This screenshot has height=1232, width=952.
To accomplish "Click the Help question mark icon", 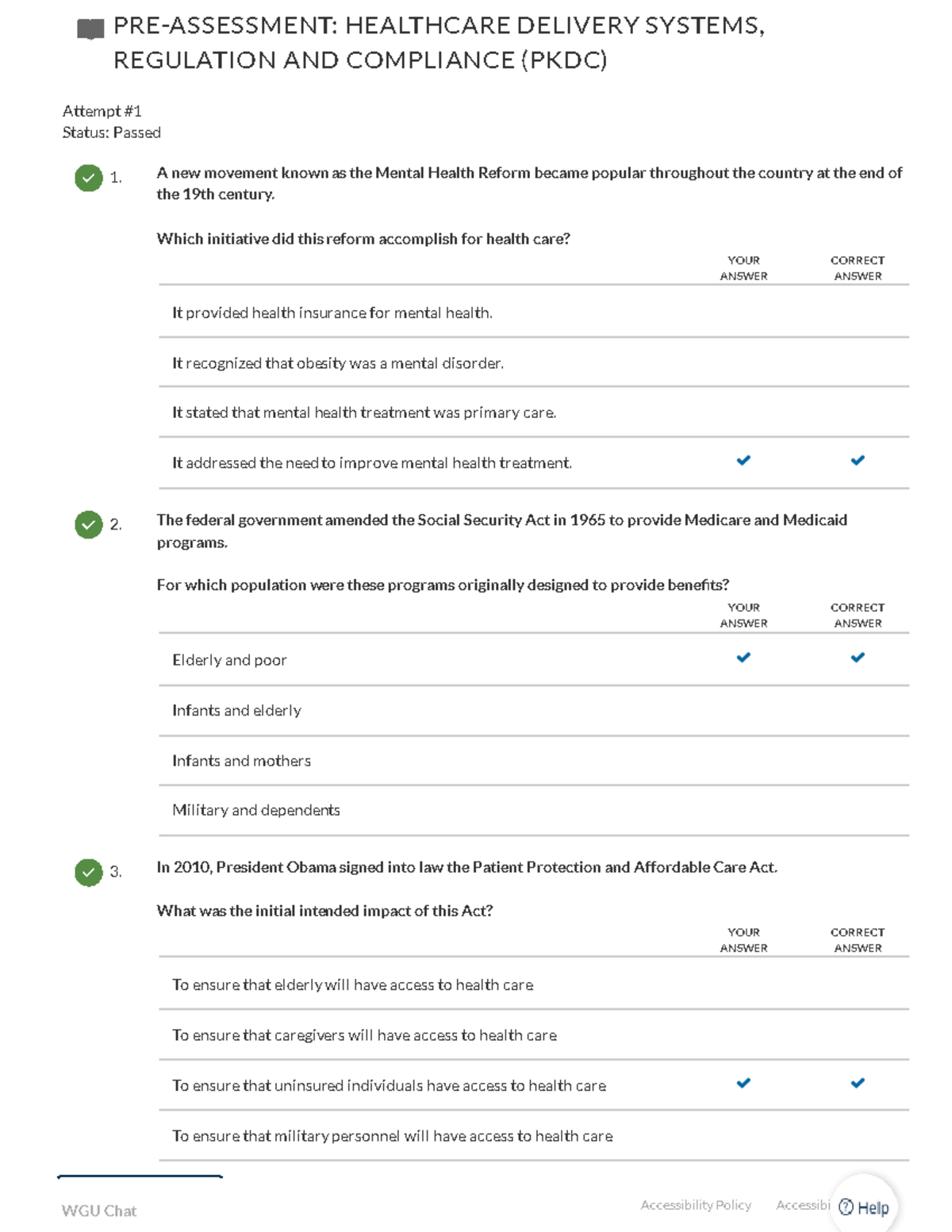I will [x=846, y=1207].
